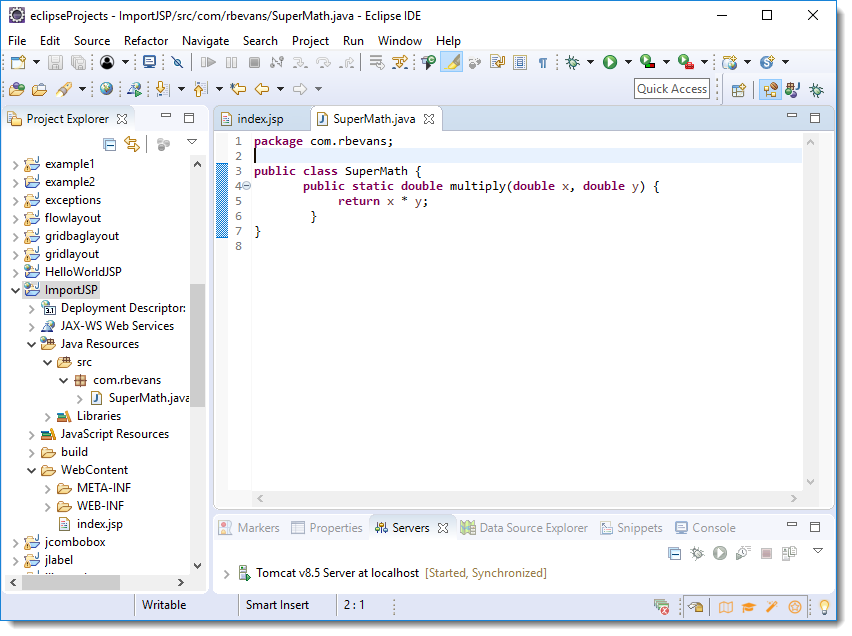The width and height of the screenshot is (852, 636).
Task: Publish to the server icon
Action: pos(789,553)
